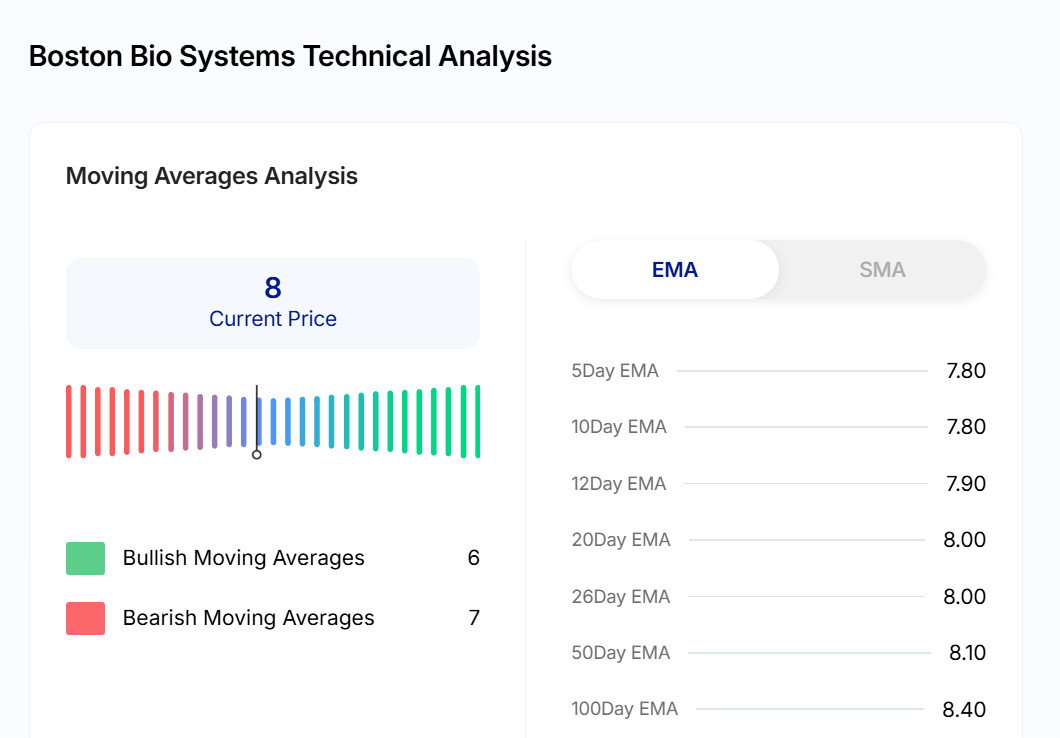Select the 10Day EMA label
Screen dimensions: 1060x738
pyautogui.click(x=619, y=427)
